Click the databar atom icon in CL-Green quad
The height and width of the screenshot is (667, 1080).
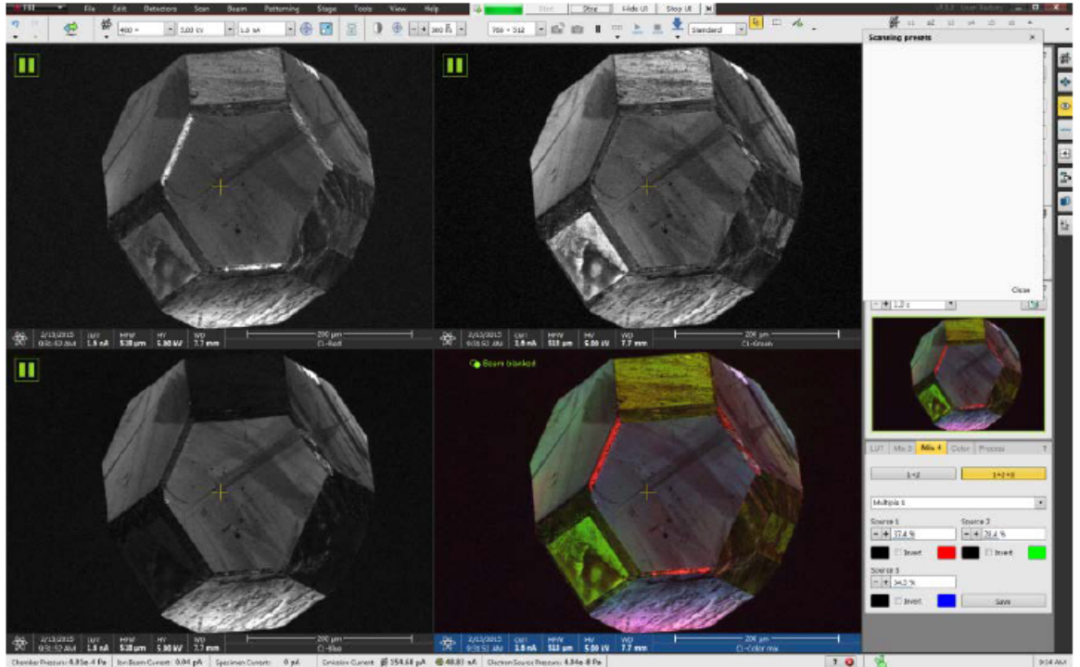click(x=448, y=338)
